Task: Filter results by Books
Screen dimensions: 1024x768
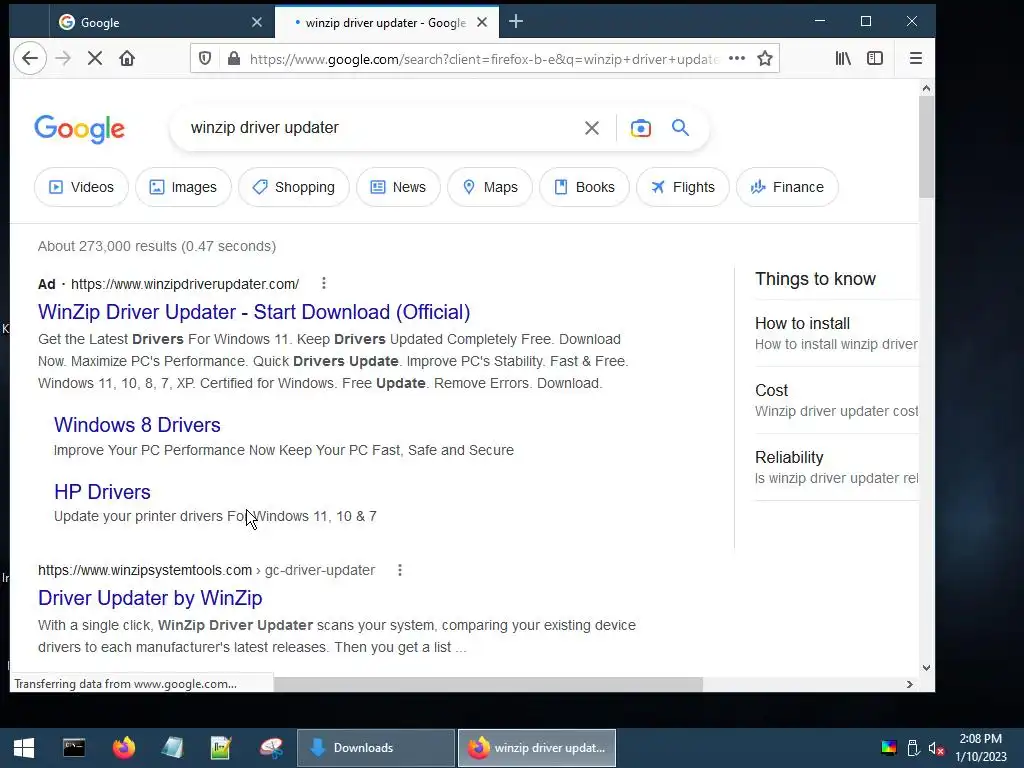Action: (584, 187)
